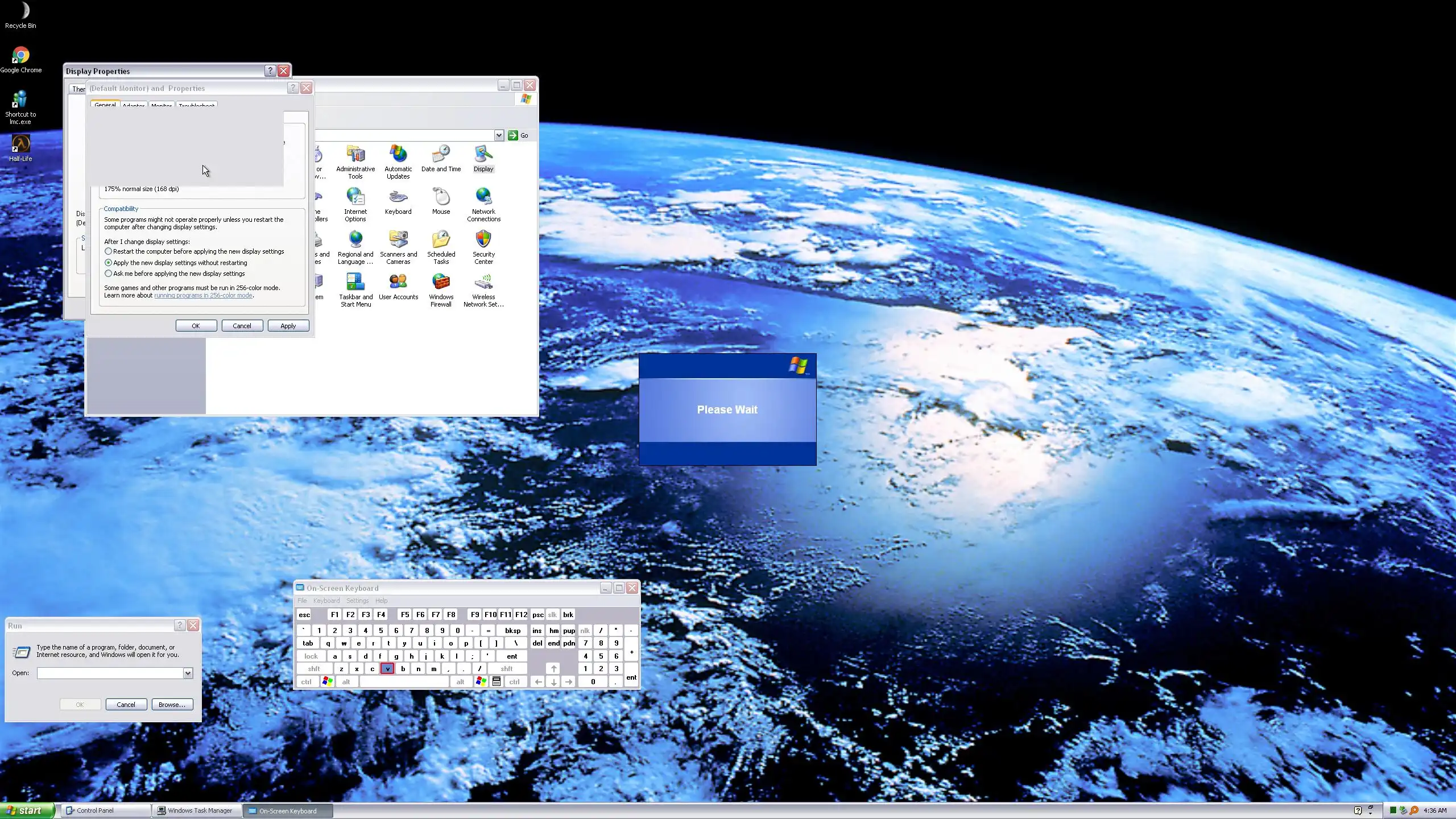The image size is (1456, 819).
Task: Expand the Run dialog Open dropdown
Action: pos(188,673)
